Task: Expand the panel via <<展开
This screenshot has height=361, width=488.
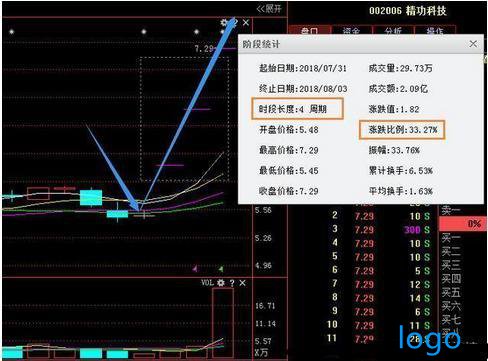Action: pyautogui.click(x=269, y=9)
